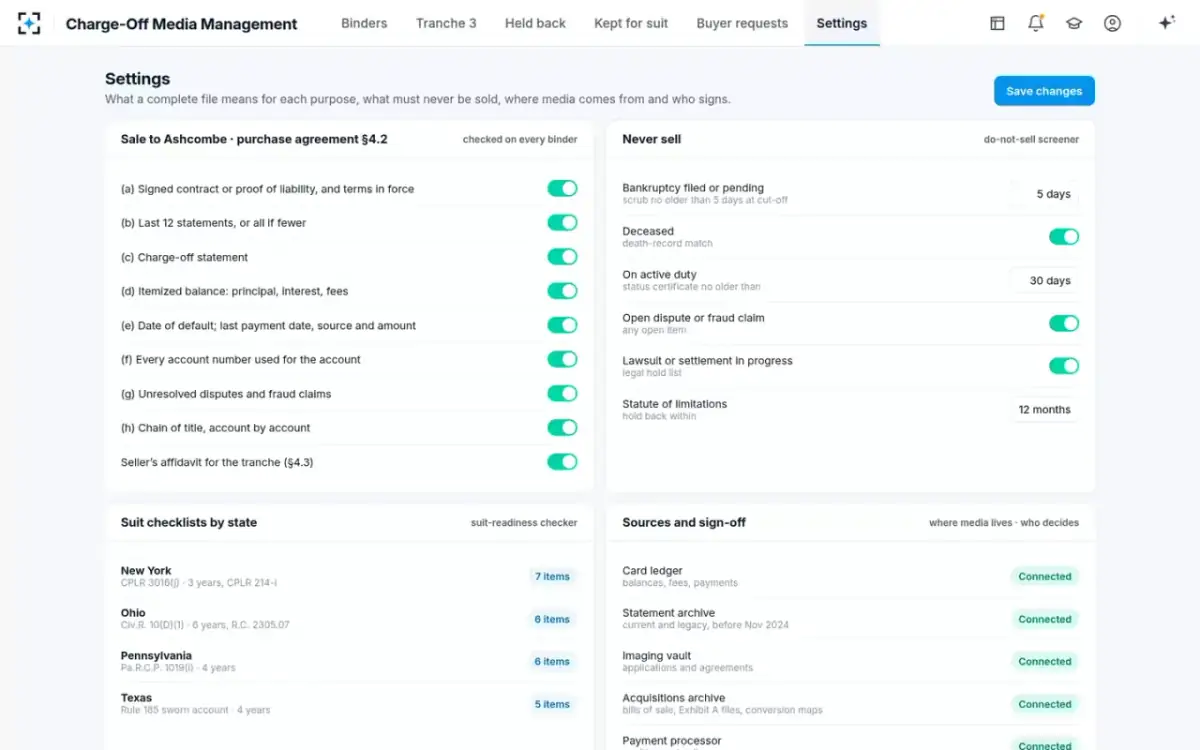The width and height of the screenshot is (1200, 750).
Task: Toggle (g) Unresolved disputes and fraud claims
Action: 562,393
